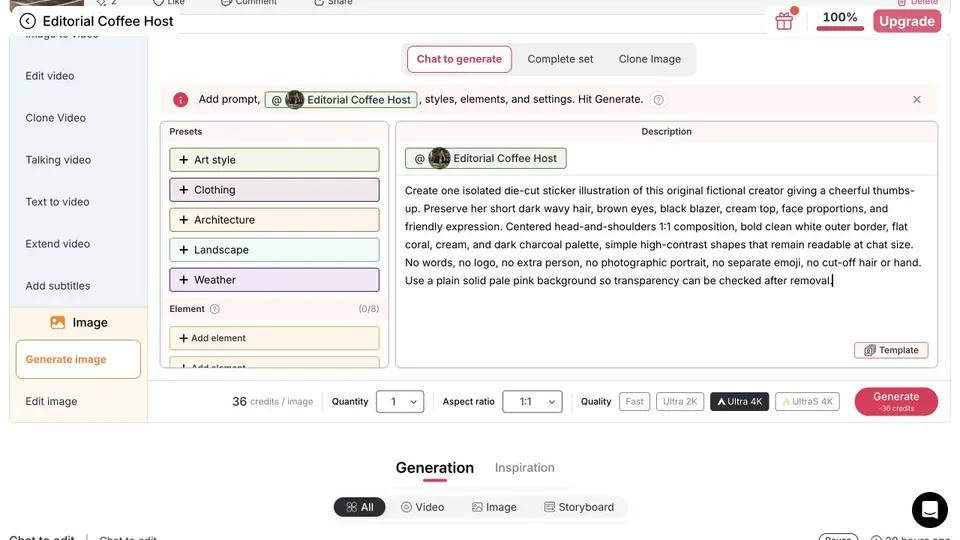Click the red info icon in banner

pos(181,100)
